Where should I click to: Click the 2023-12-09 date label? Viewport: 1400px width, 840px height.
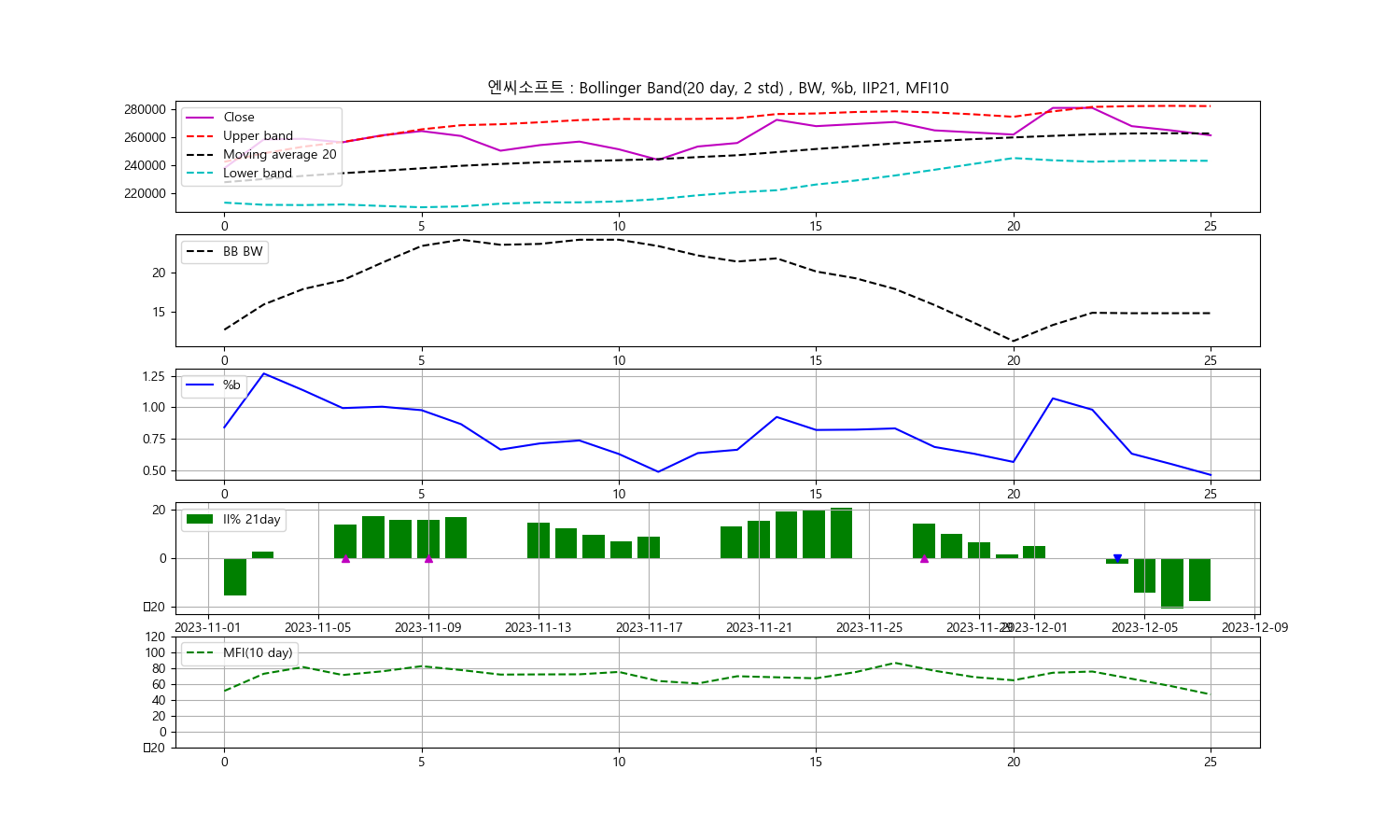click(x=1255, y=627)
